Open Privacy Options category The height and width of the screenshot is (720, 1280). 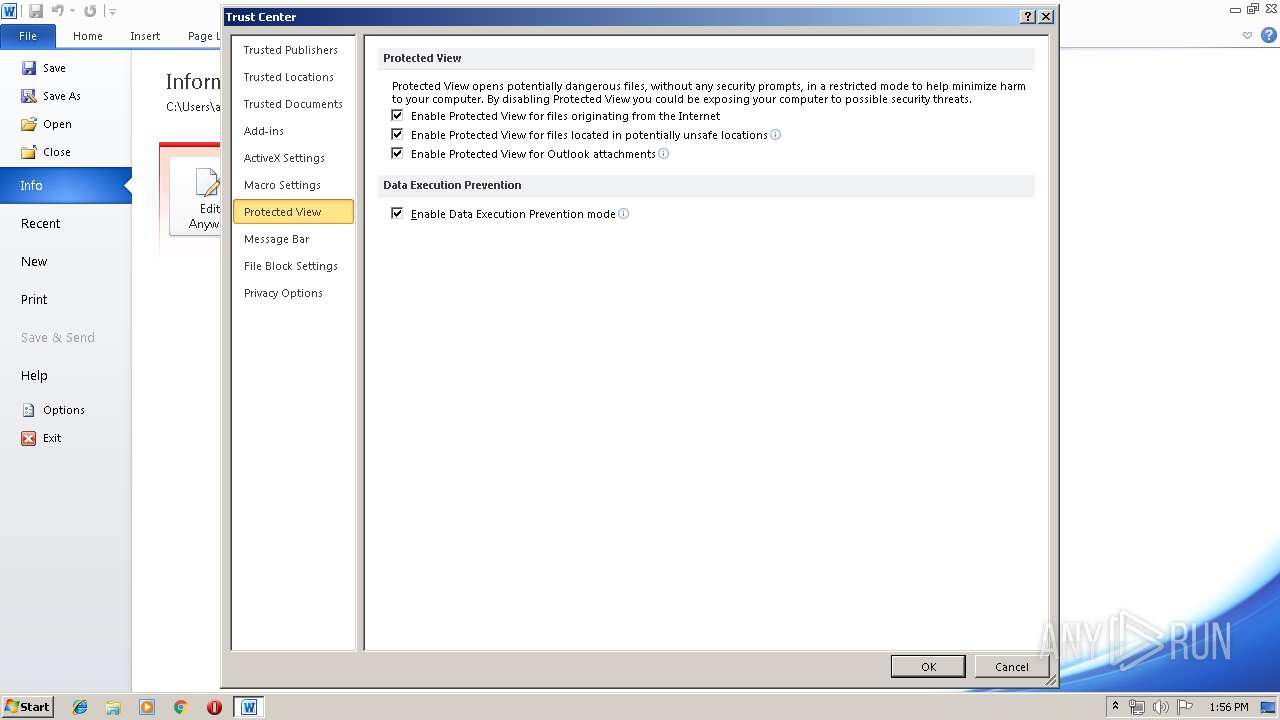pos(293,293)
